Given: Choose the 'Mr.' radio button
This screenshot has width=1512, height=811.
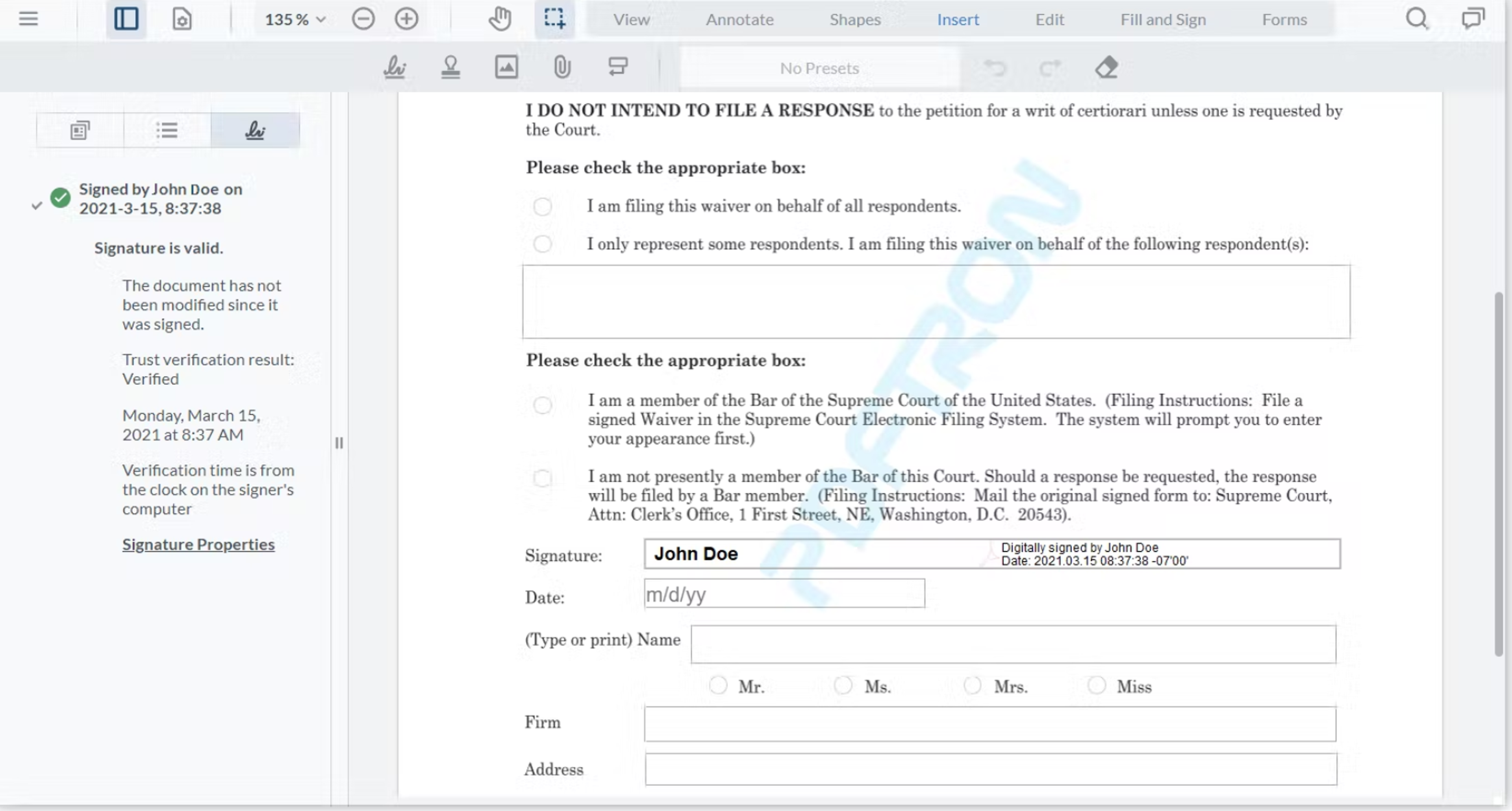Looking at the screenshot, I should (718, 685).
